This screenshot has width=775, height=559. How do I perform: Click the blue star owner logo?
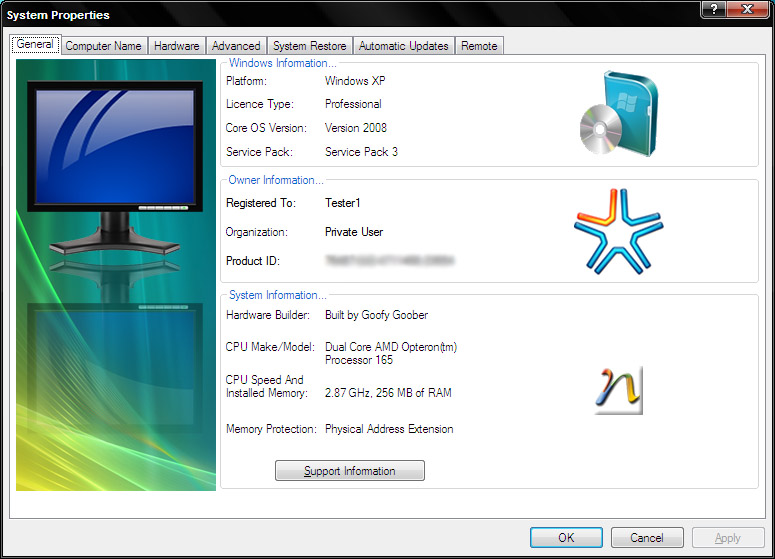(x=618, y=231)
